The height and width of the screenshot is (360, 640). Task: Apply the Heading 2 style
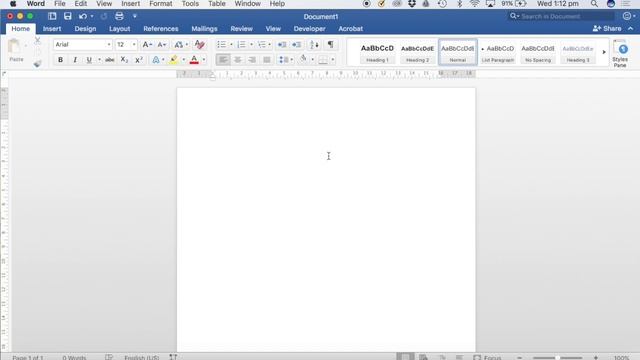417,52
